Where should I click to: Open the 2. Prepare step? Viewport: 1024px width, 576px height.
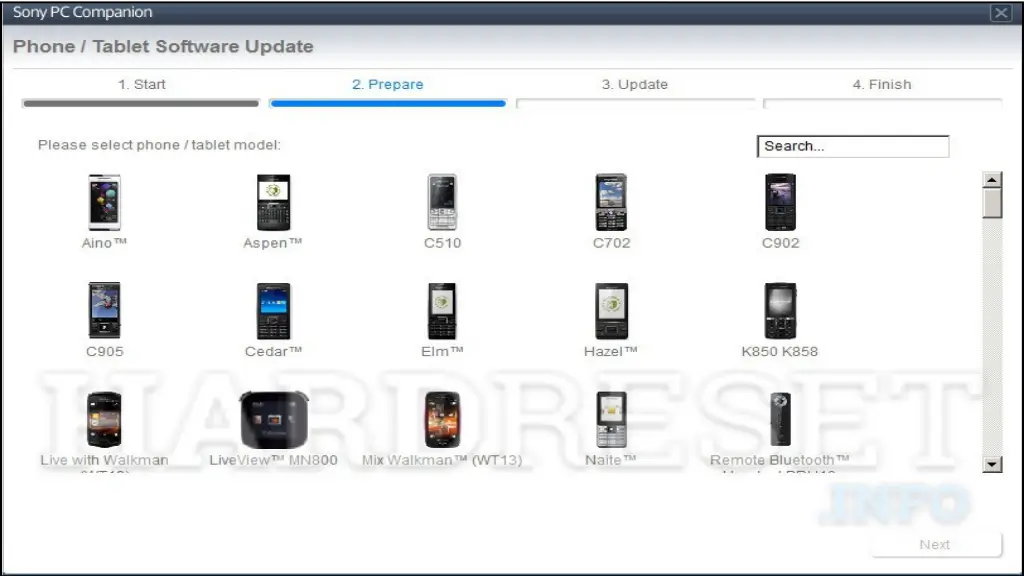coord(388,84)
